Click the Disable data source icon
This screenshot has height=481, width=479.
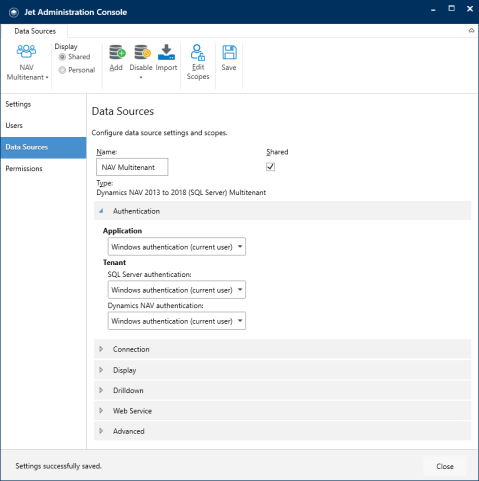pyautogui.click(x=142, y=52)
